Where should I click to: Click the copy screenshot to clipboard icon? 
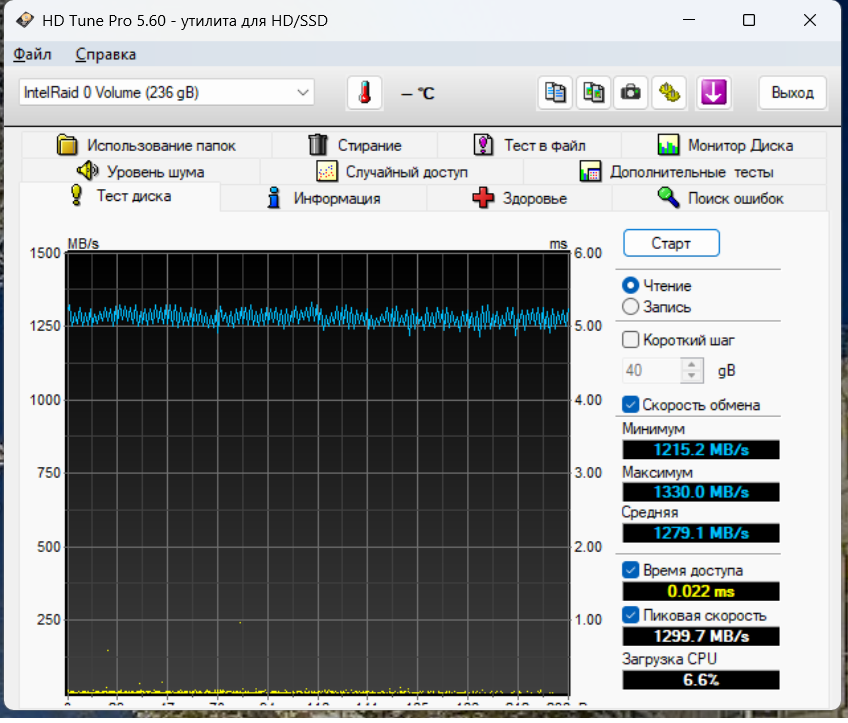pyautogui.click(x=593, y=93)
